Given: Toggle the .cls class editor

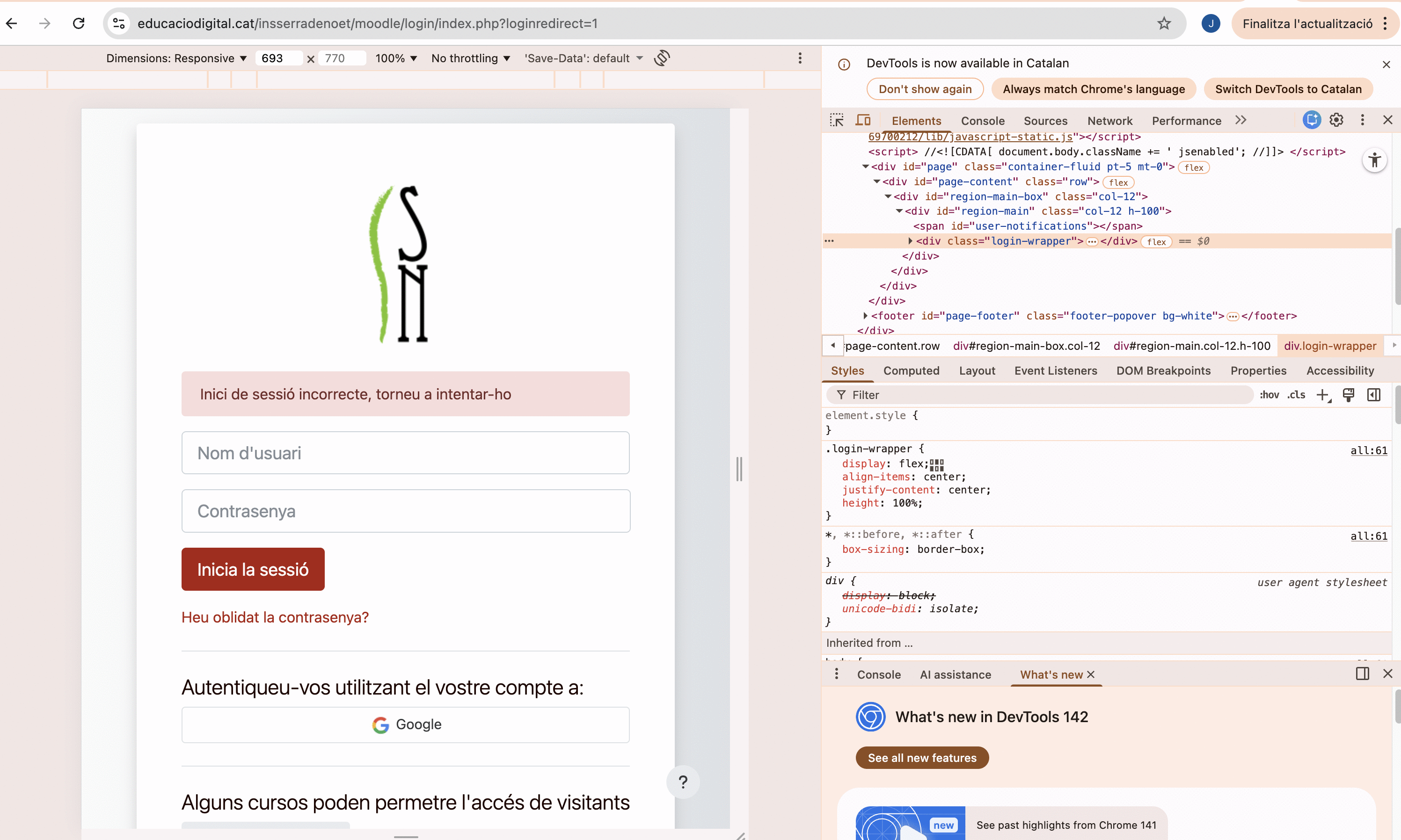Looking at the screenshot, I should pos(1296,395).
